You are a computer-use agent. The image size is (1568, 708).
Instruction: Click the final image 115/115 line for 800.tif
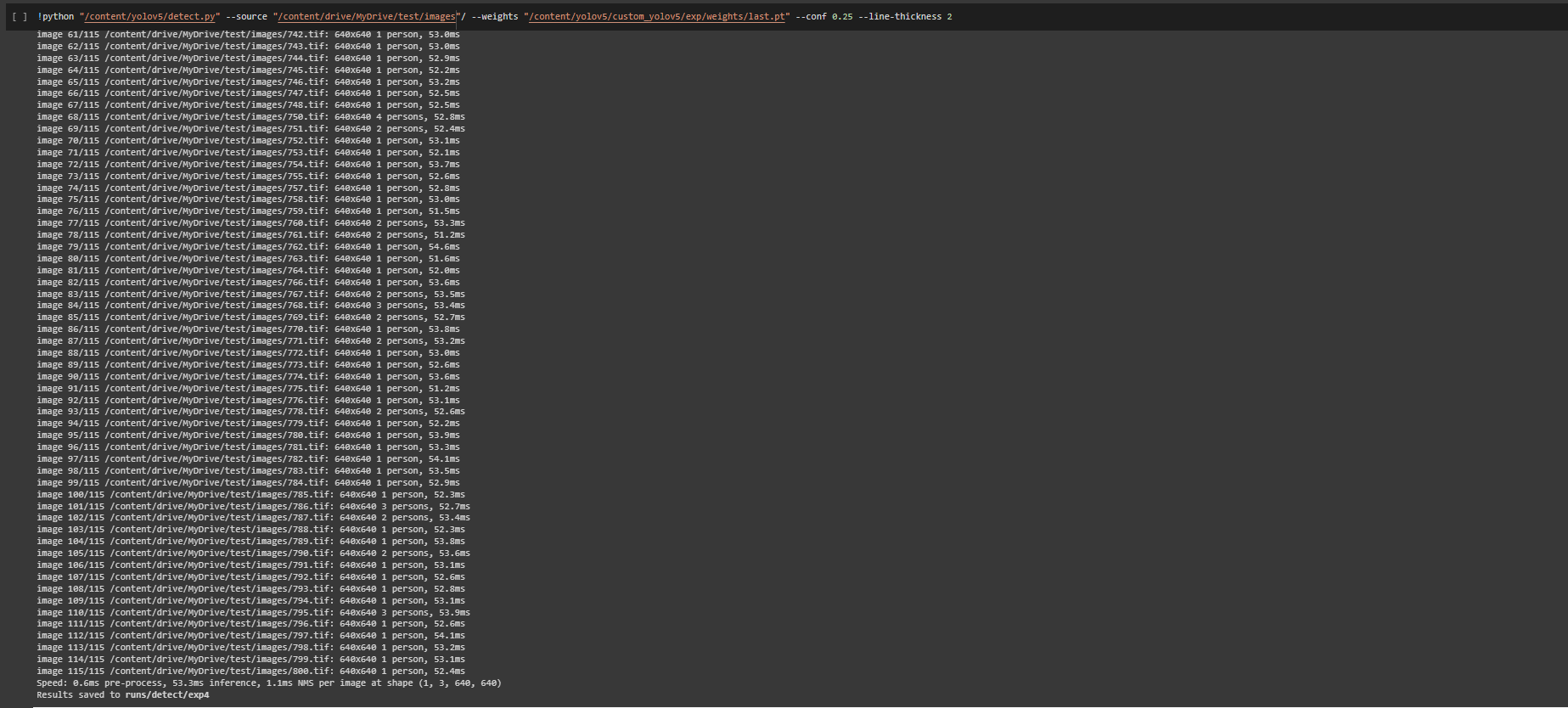click(250, 671)
